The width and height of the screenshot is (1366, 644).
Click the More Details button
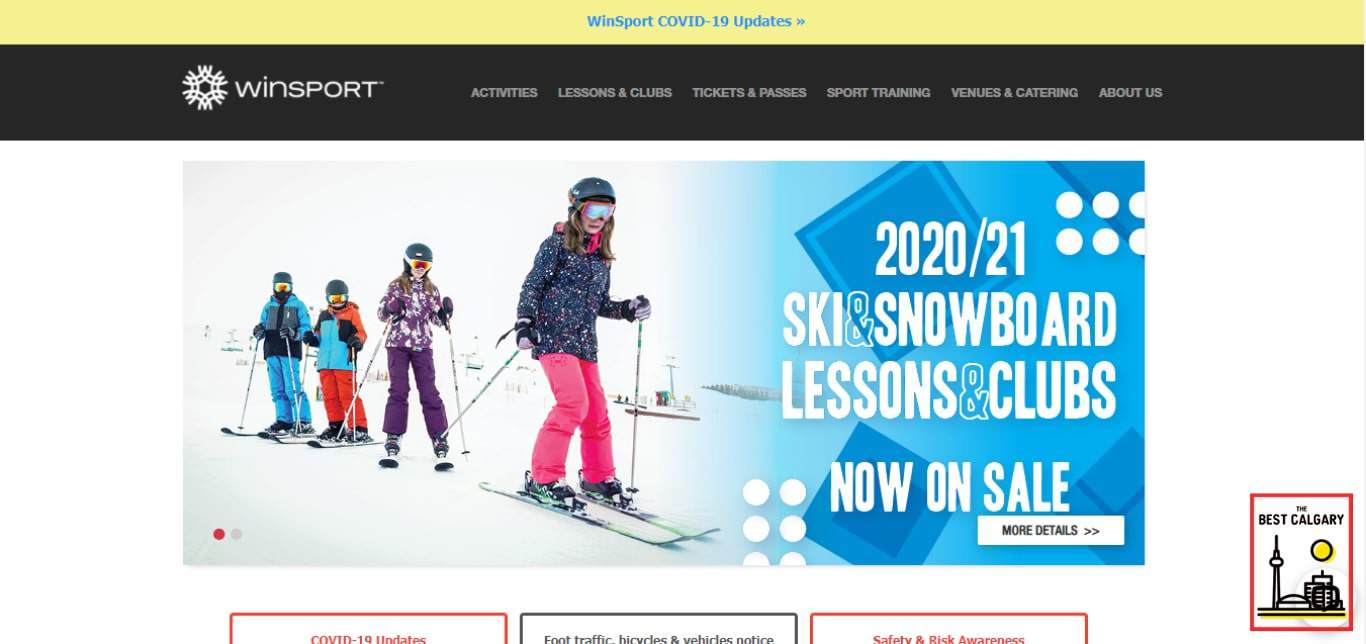coord(1051,531)
